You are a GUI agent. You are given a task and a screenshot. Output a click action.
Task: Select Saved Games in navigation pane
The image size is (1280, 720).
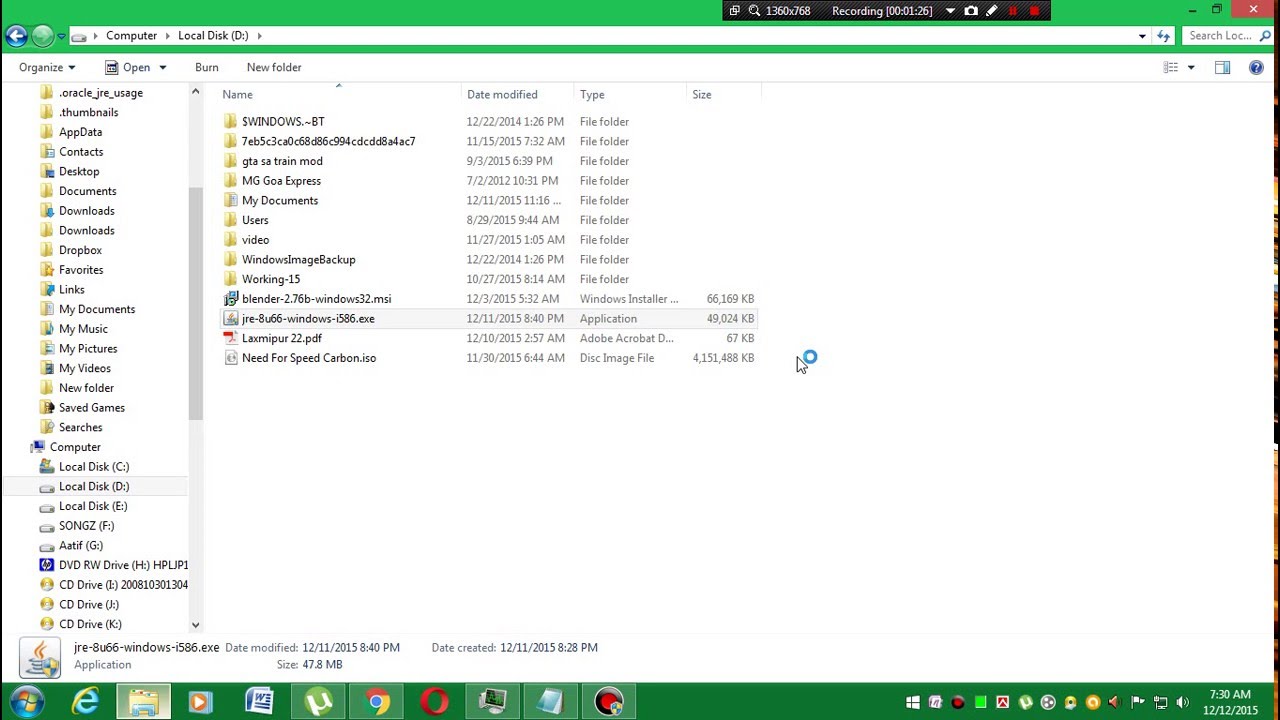91,408
